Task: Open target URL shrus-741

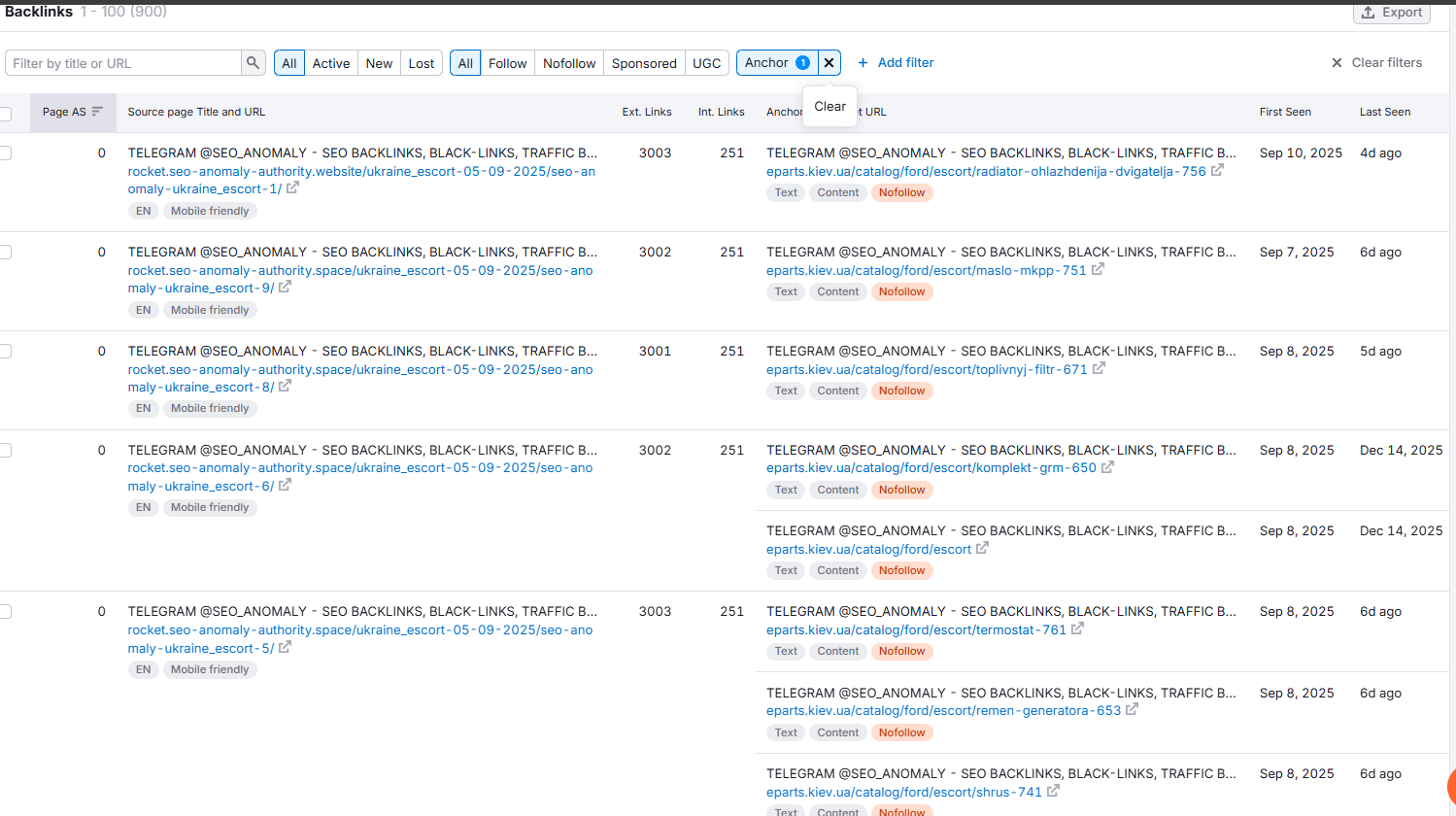Action: (904, 793)
